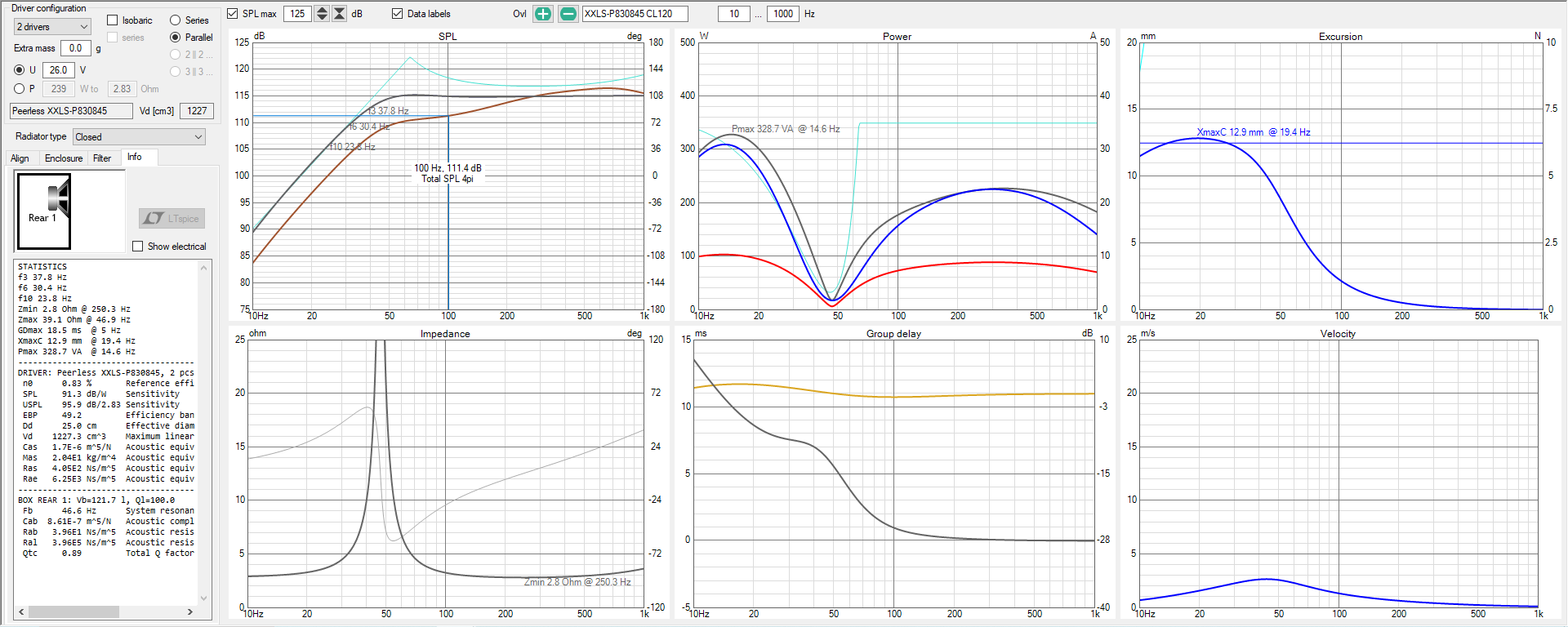
Task: Switch to the Filter tab
Action: pyautogui.click(x=102, y=158)
